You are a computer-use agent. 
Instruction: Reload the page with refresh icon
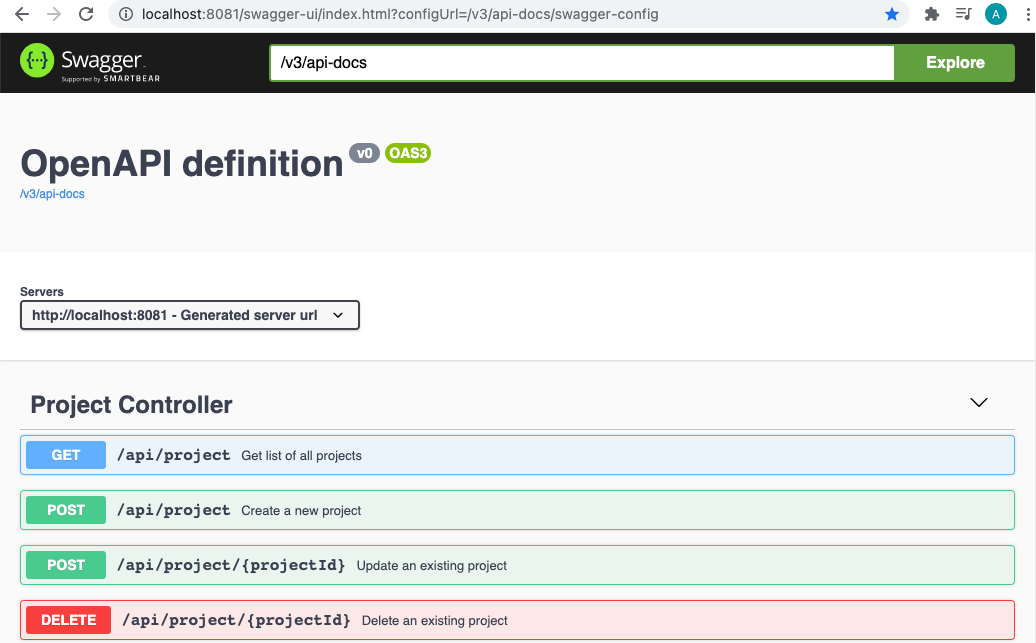(x=86, y=15)
